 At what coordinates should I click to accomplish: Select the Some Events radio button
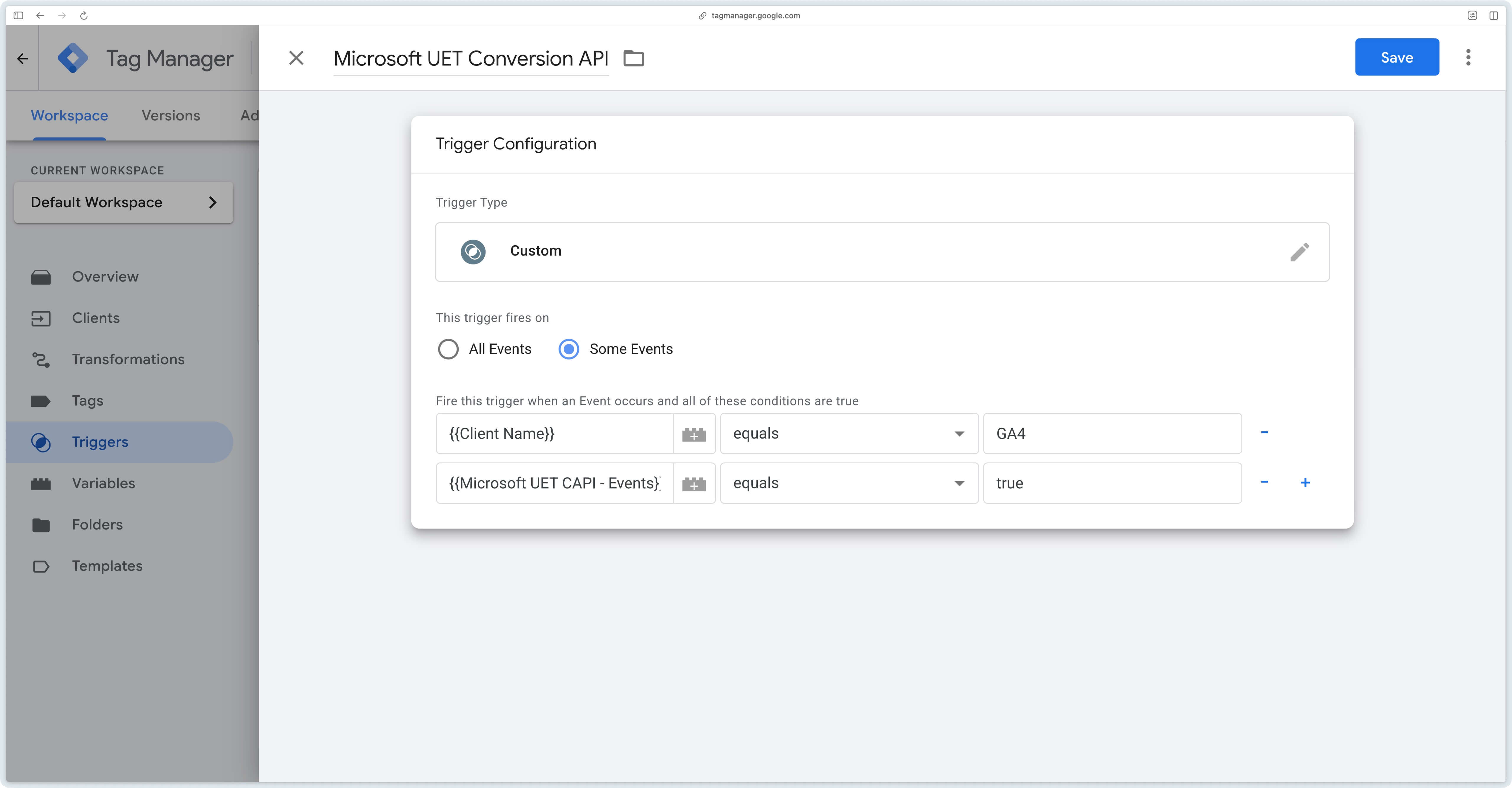pyautogui.click(x=568, y=349)
